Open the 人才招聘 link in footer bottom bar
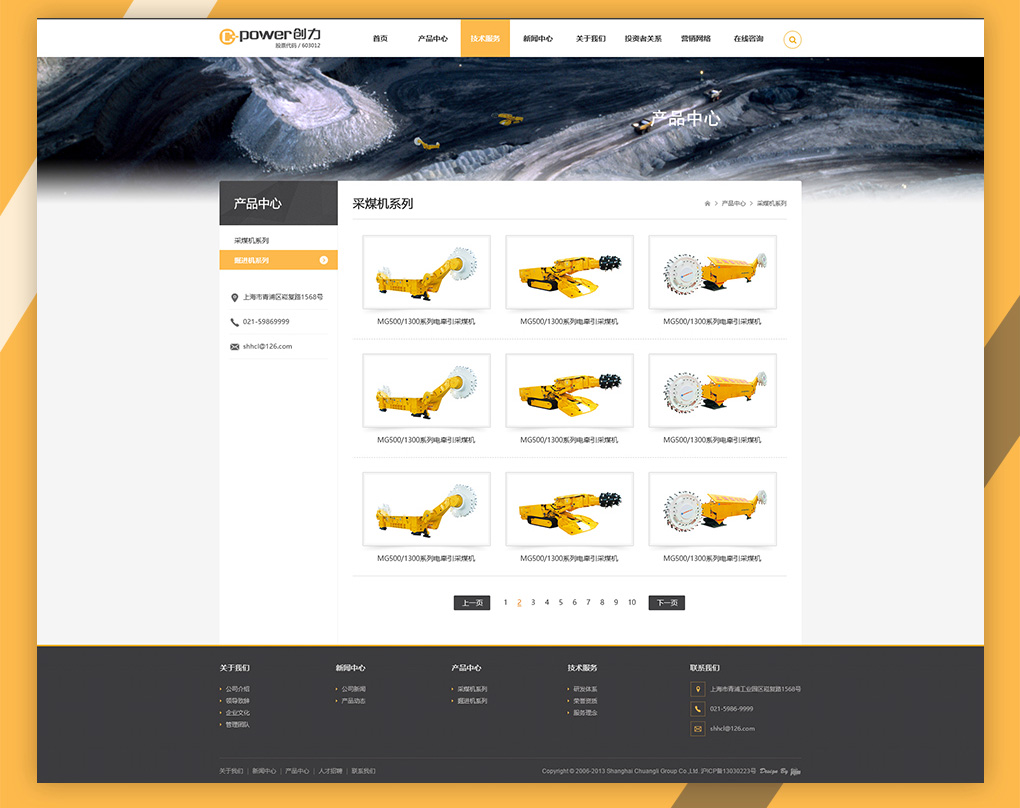 coord(329,771)
